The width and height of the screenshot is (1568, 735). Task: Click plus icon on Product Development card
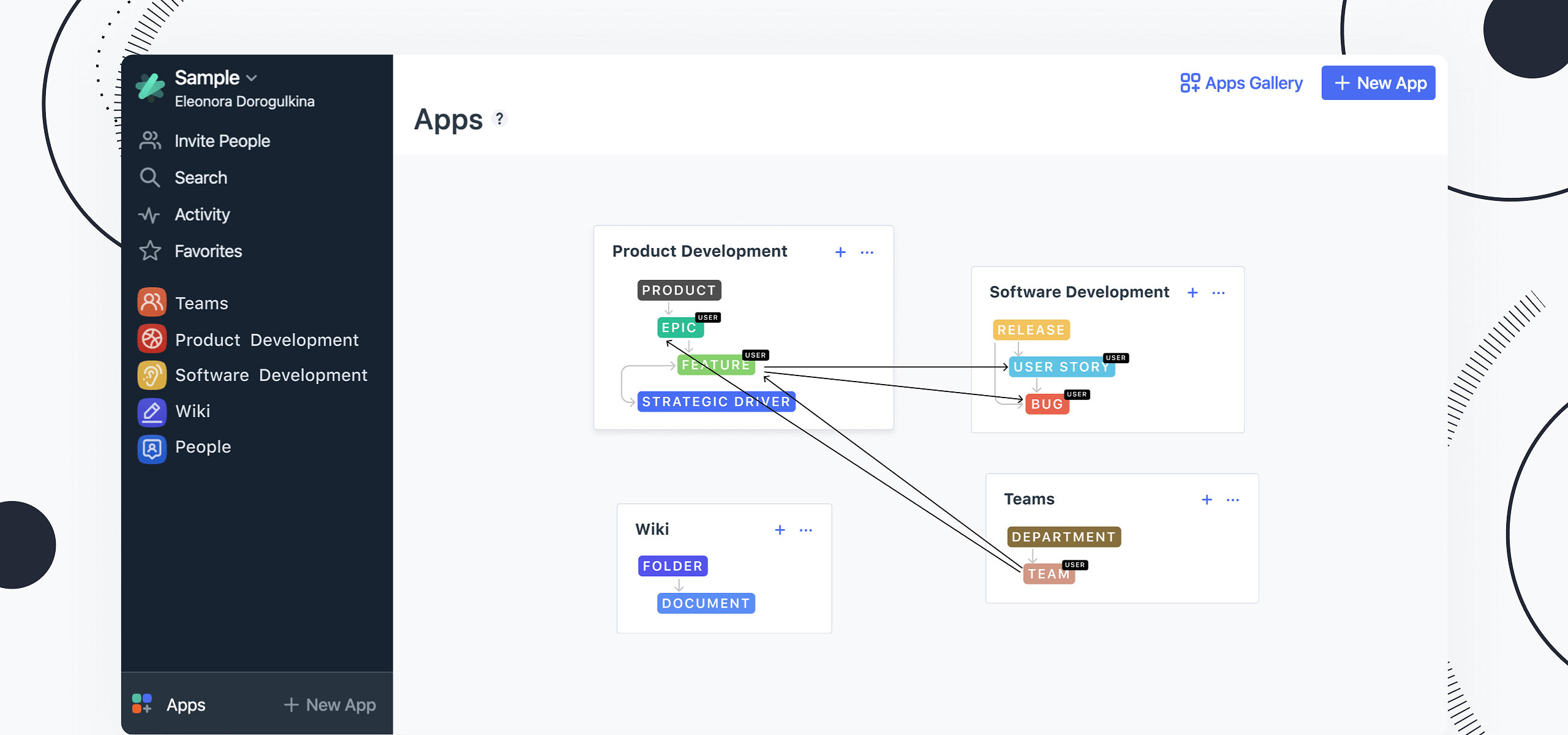click(840, 252)
